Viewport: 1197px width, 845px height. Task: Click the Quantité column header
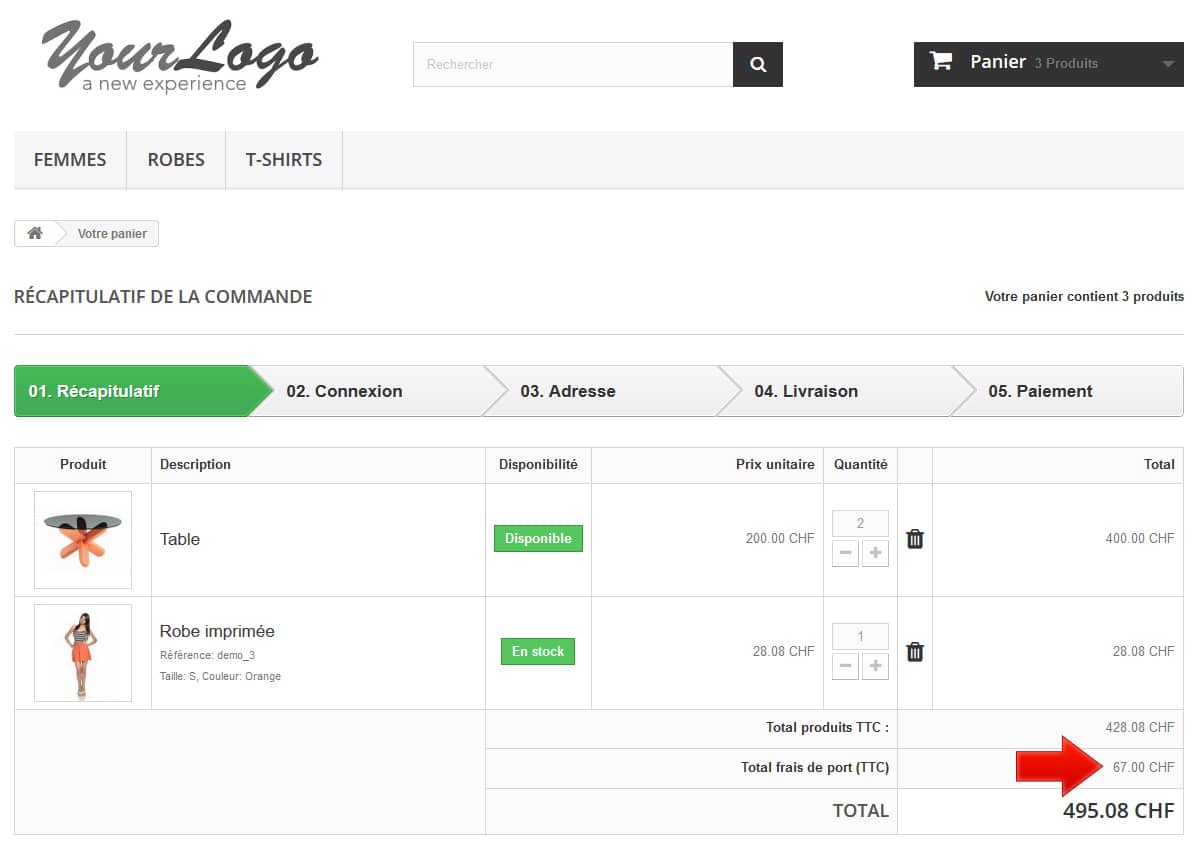[860, 464]
